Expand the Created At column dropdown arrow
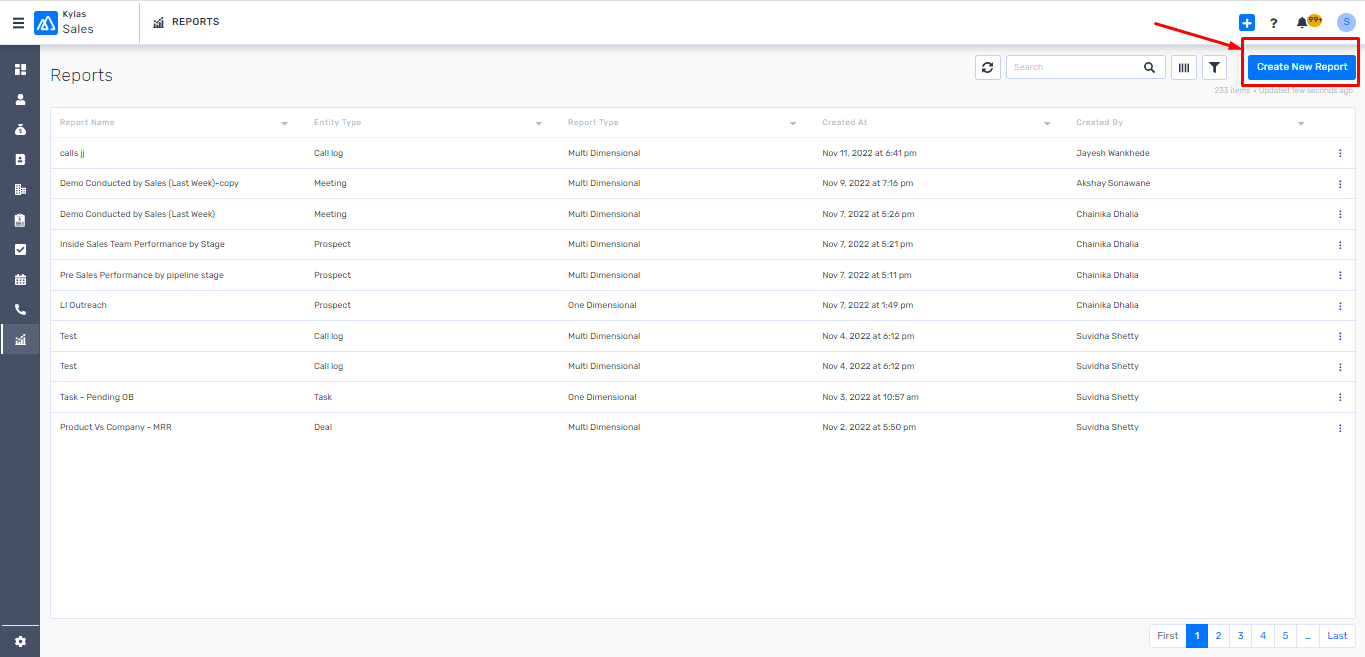The height and width of the screenshot is (657, 1365). (x=1047, y=123)
